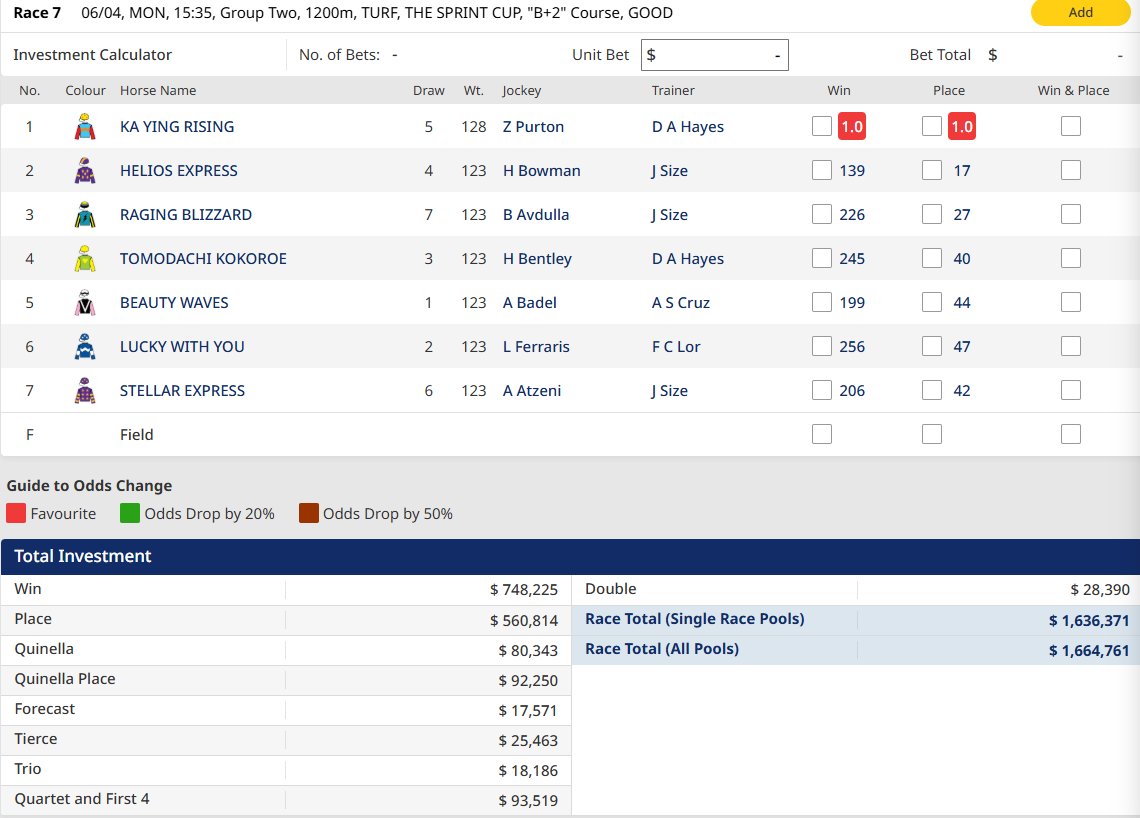The height and width of the screenshot is (818, 1140).
Task: Open STELLAR EXPRESS horse details
Action: pos(182,391)
